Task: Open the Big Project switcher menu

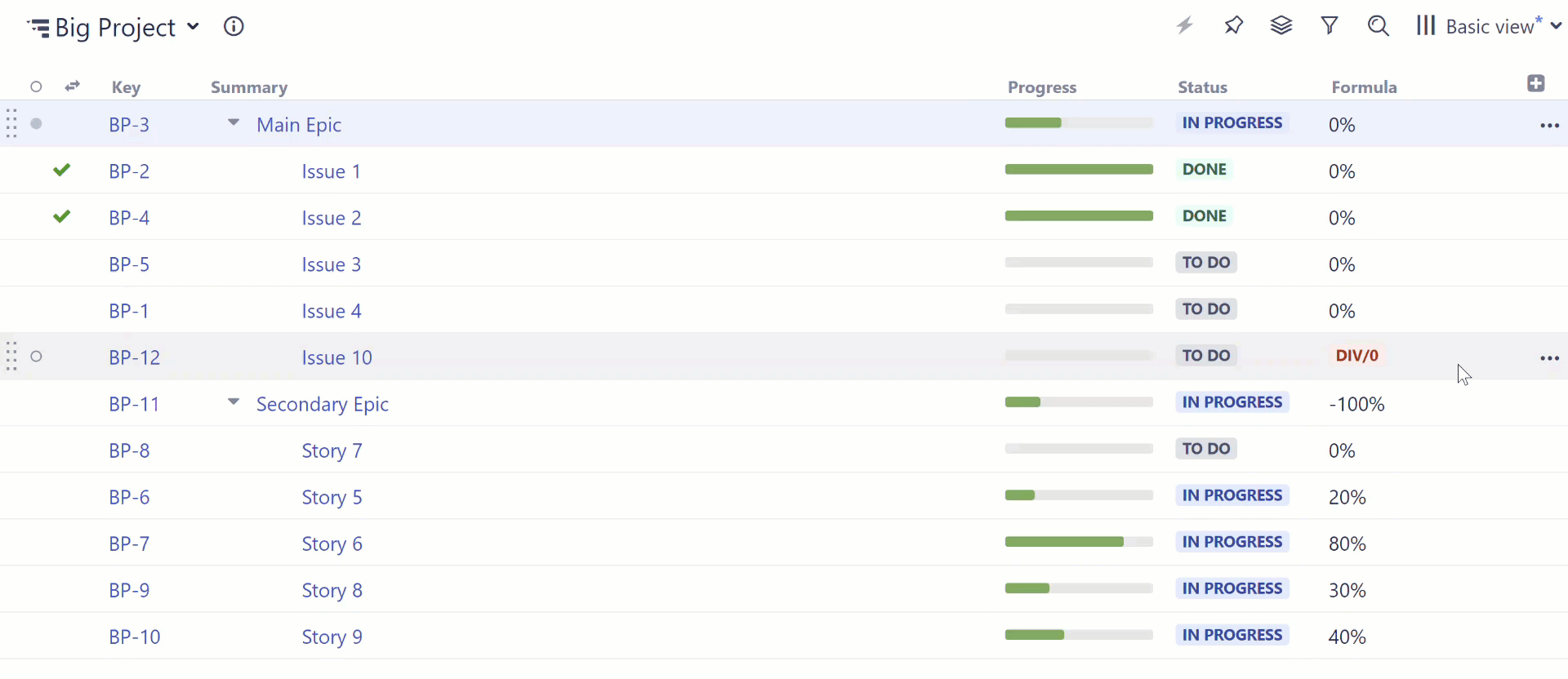Action: 194,26
